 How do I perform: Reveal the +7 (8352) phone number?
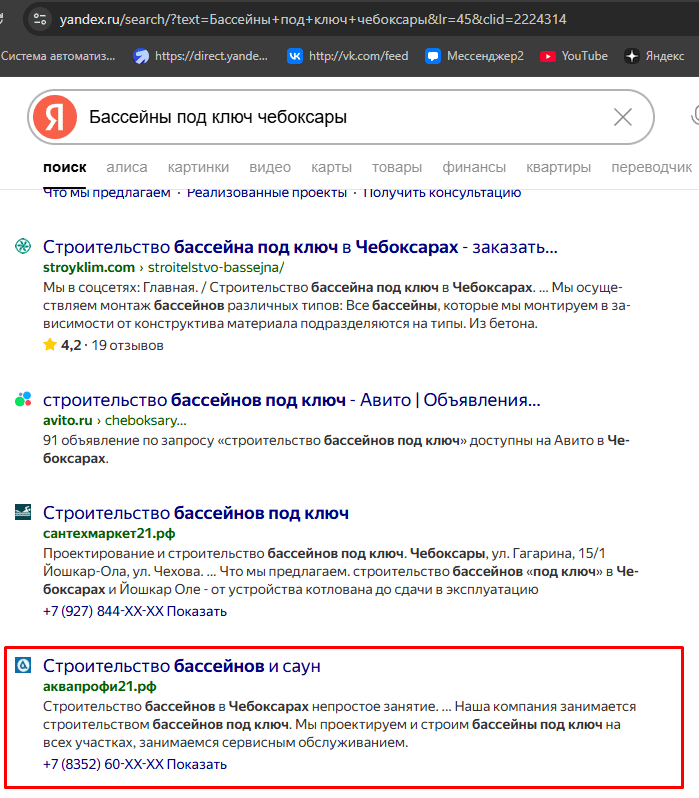coord(197,765)
